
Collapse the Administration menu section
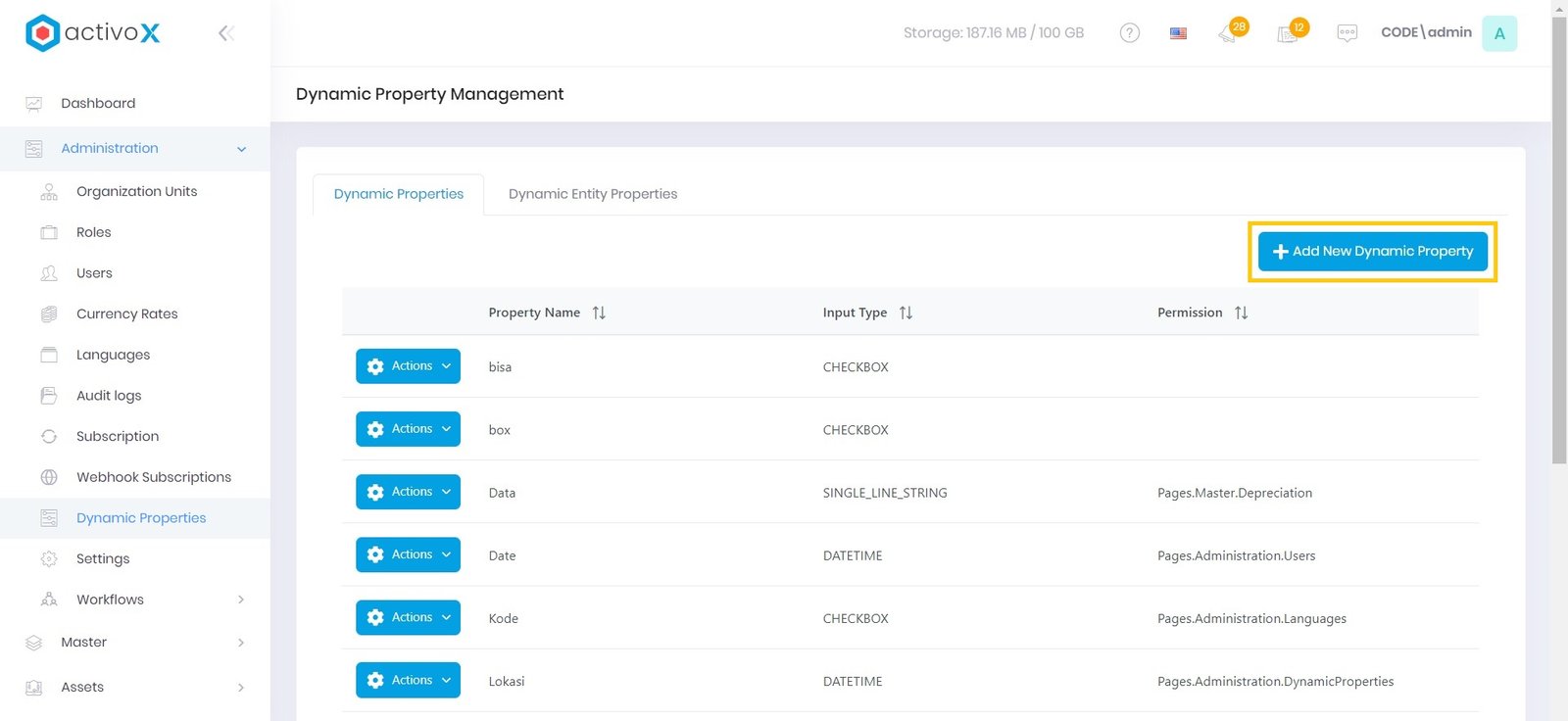pyautogui.click(x=241, y=149)
